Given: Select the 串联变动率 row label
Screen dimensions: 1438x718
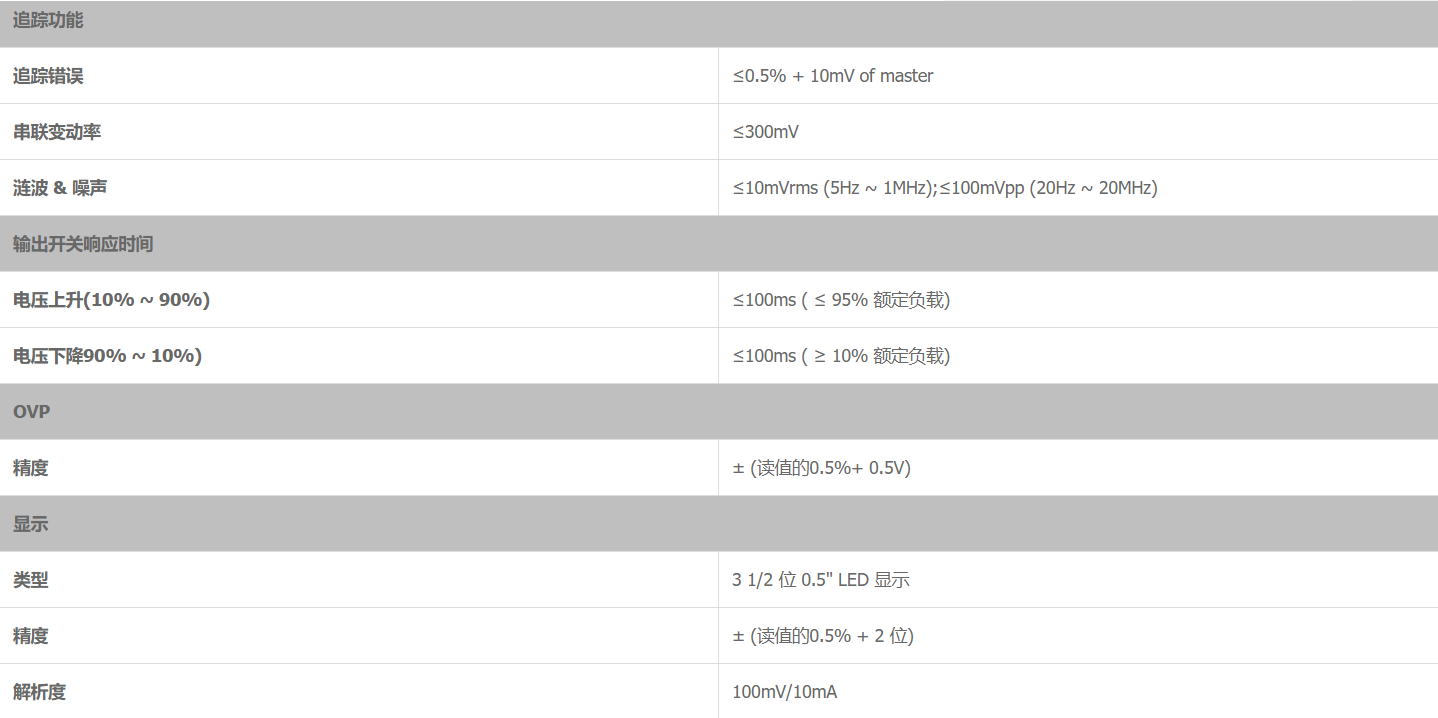Looking at the screenshot, I should click(57, 132).
